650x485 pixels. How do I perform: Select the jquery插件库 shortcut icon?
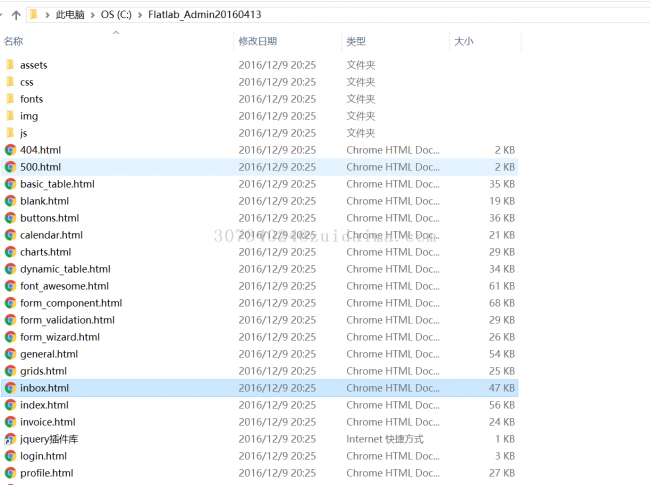point(10,439)
